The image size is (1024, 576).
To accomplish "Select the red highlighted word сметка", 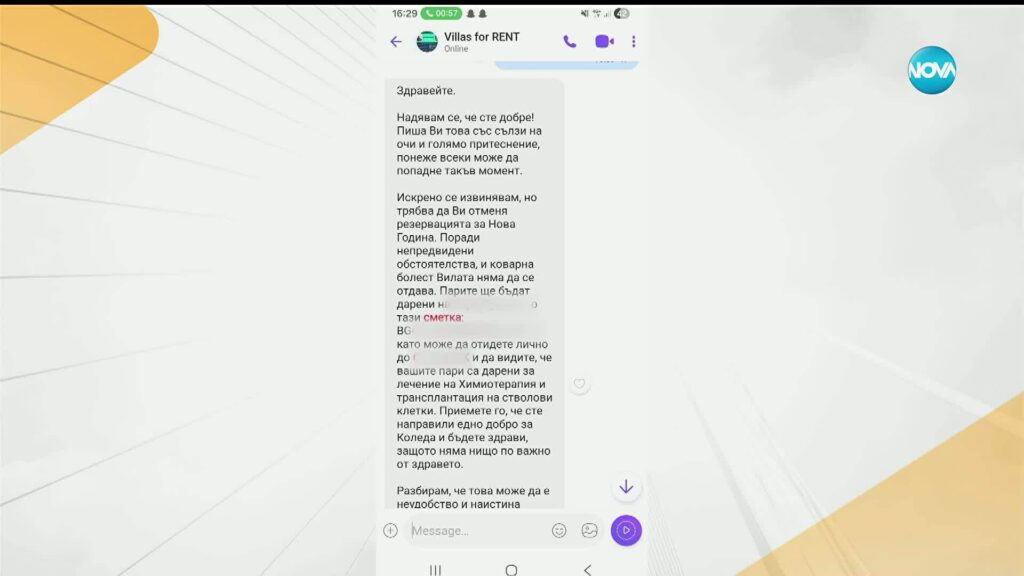I will (443, 317).
